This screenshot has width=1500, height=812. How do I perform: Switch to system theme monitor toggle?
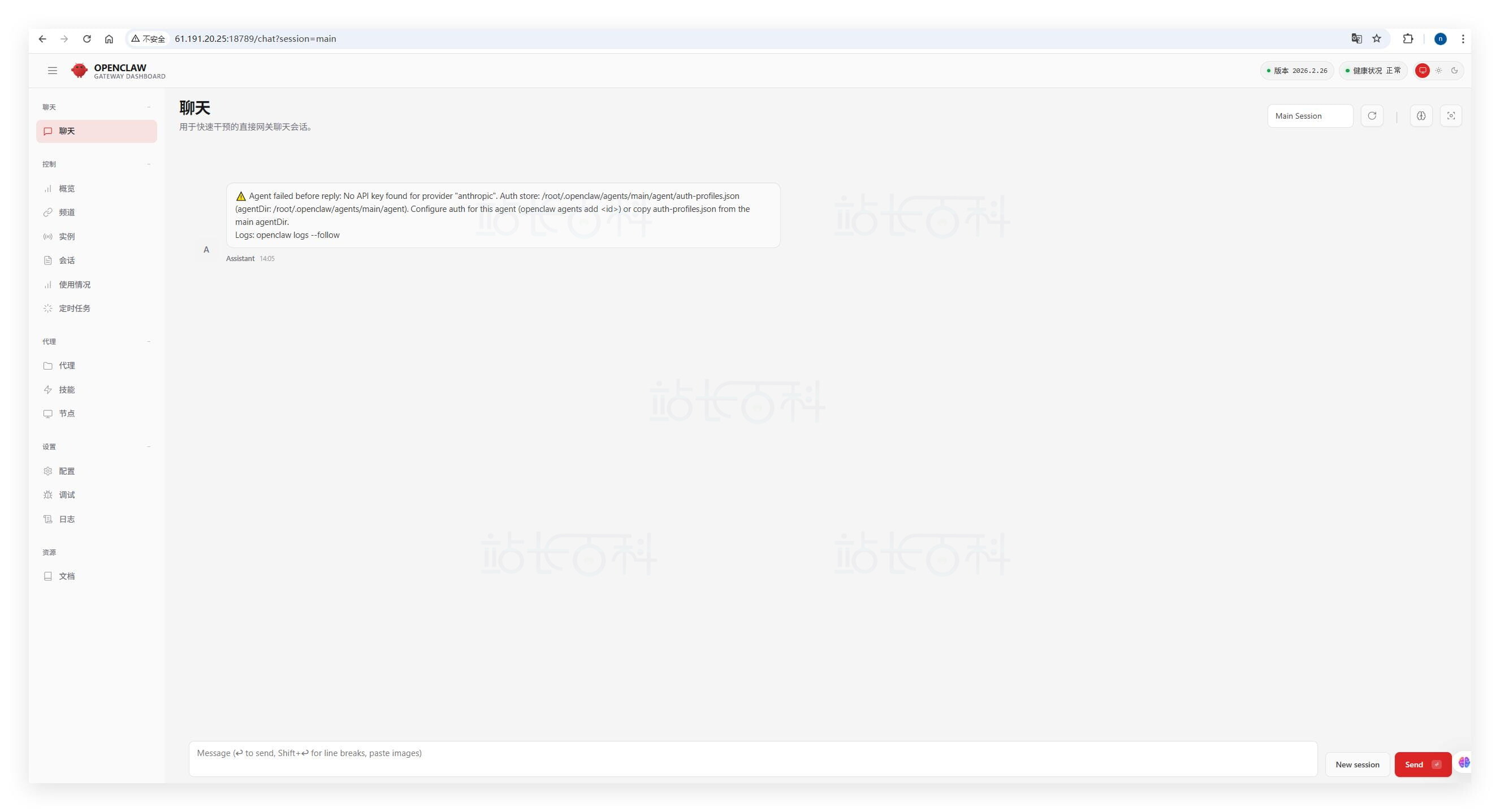pos(1423,71)
